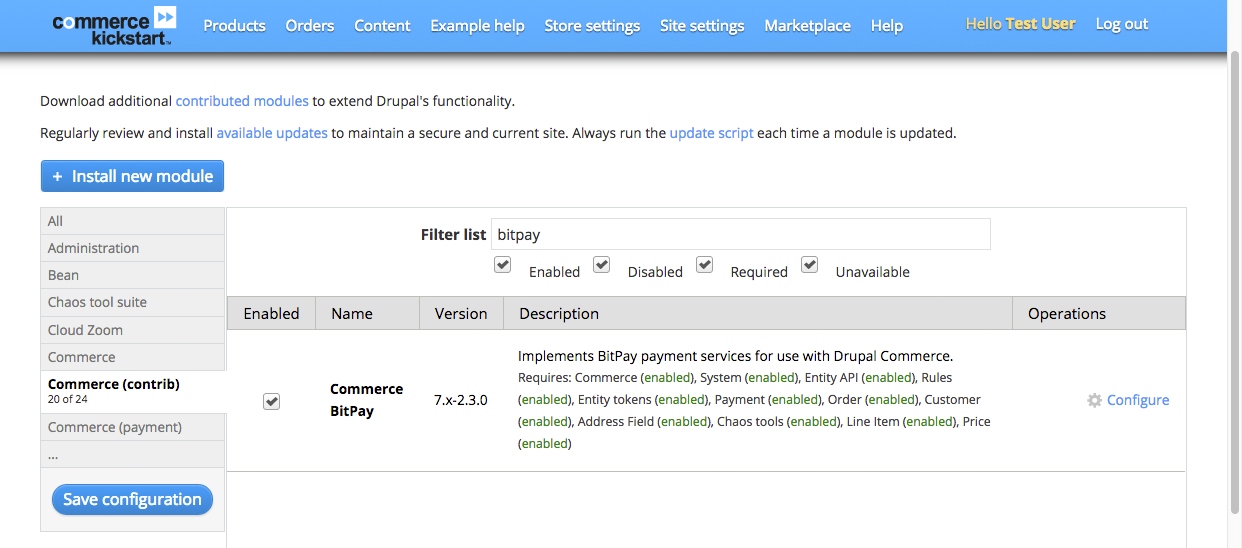This screenshot has height=548, width=1242.
Task: Click Install new module button
Action: 132,176
